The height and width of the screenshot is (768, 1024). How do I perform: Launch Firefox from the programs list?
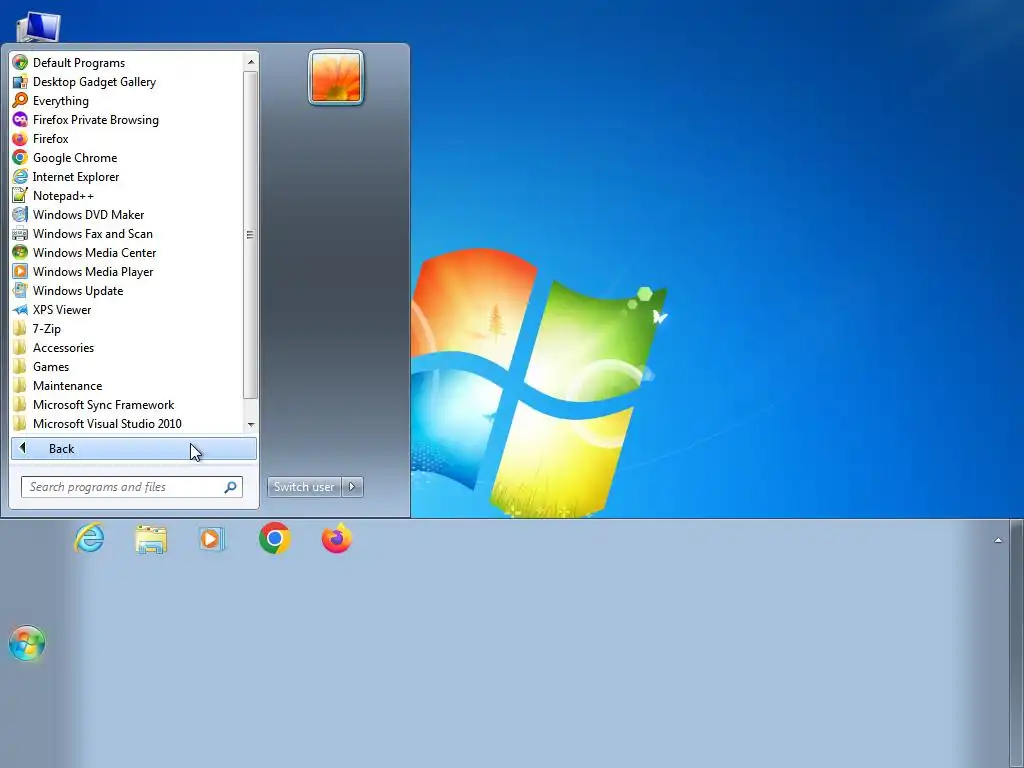pyautogui.click(x=126, y=138)
